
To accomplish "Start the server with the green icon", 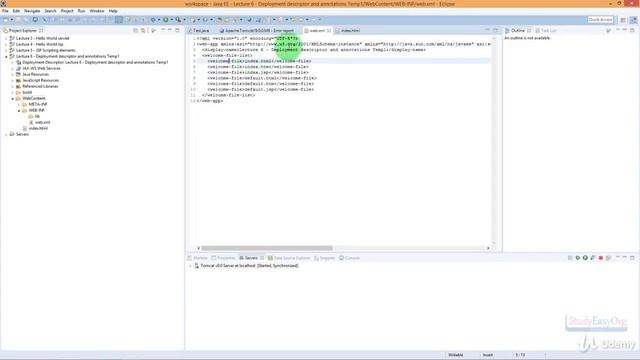I will [585, 258].
